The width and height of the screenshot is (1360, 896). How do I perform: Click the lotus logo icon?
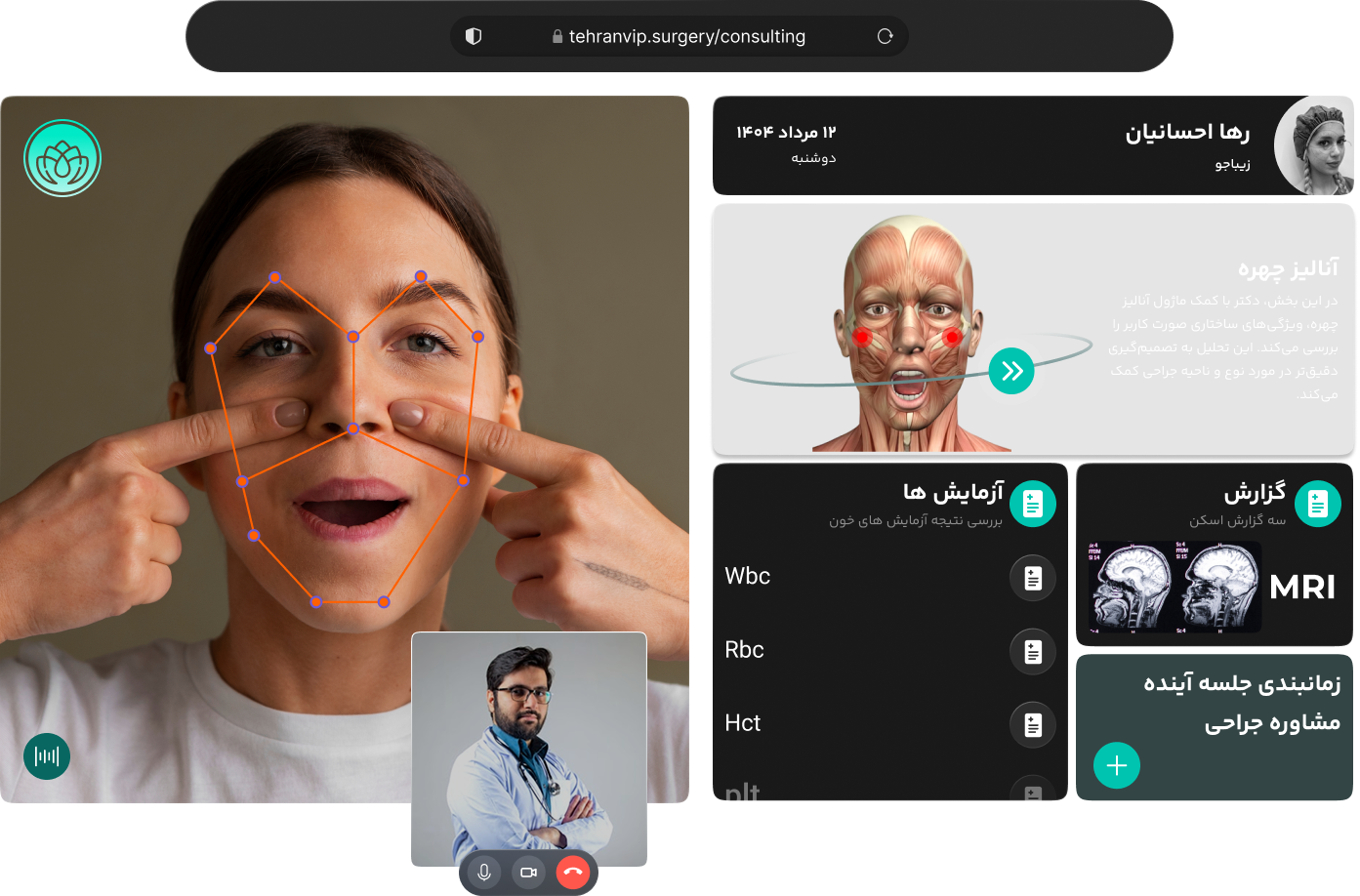point(62,159)
